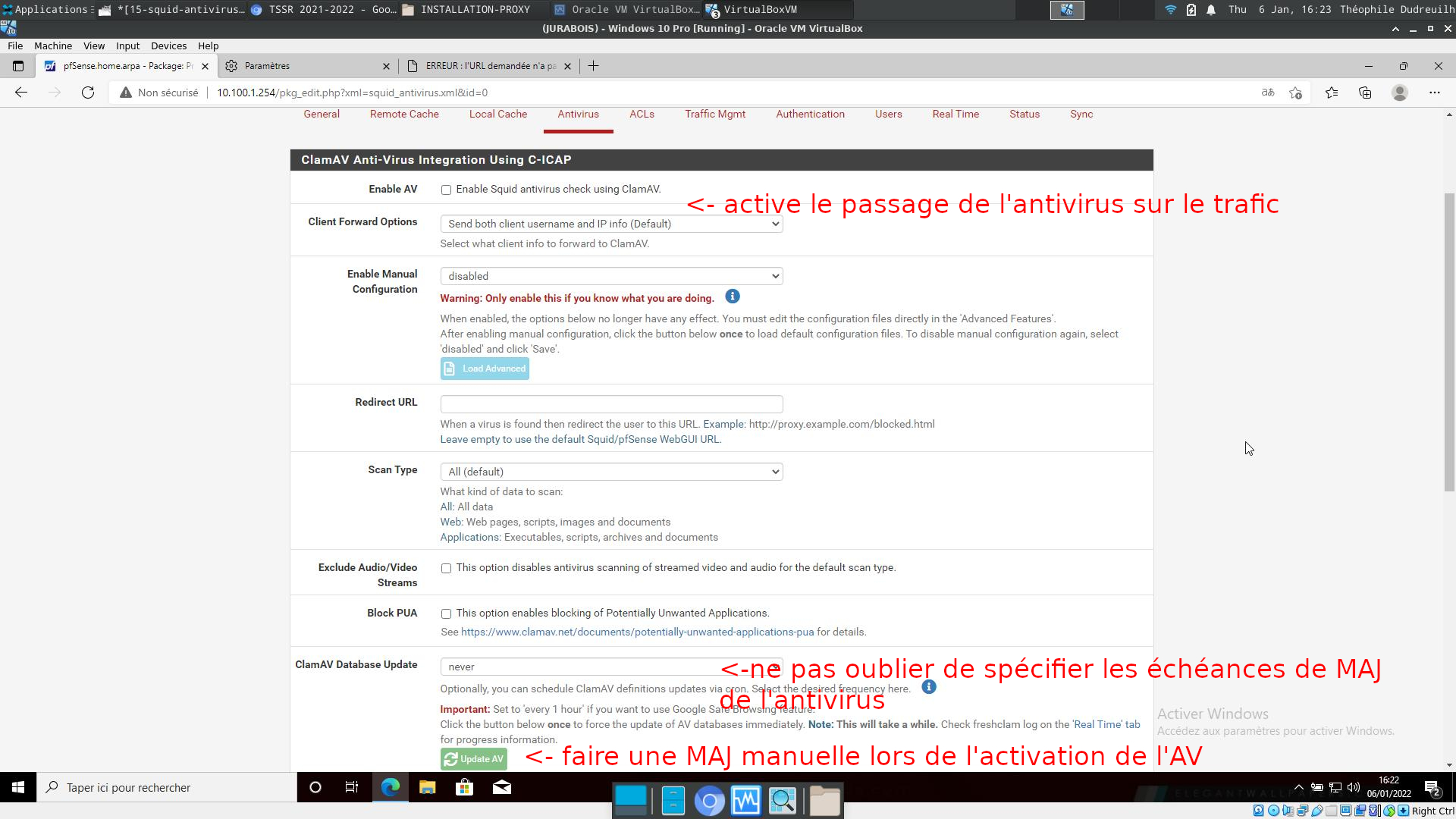Open File Explorer in the Windows taskbar

(x=428, y=788)
